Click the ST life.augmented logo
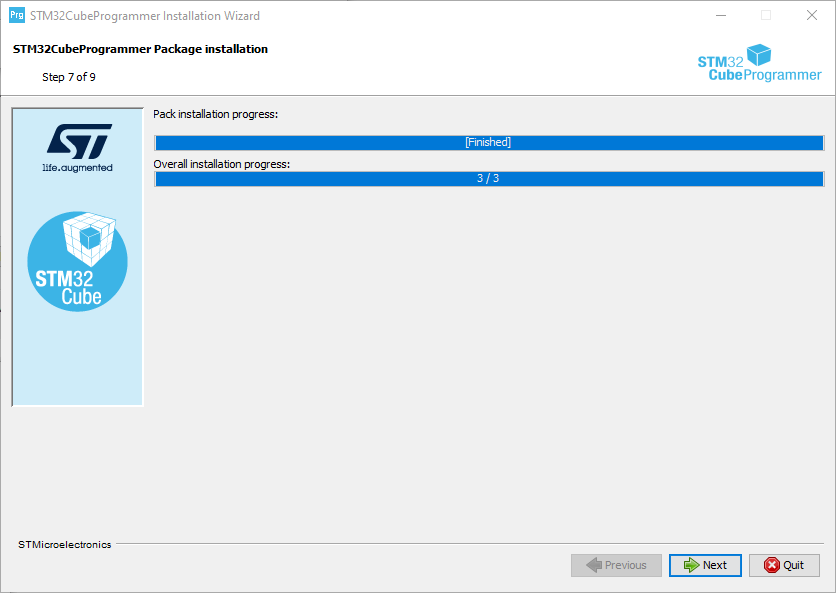The height and width of the screenshot is (593, 836). pyautogui.click(x=80, y=148)
